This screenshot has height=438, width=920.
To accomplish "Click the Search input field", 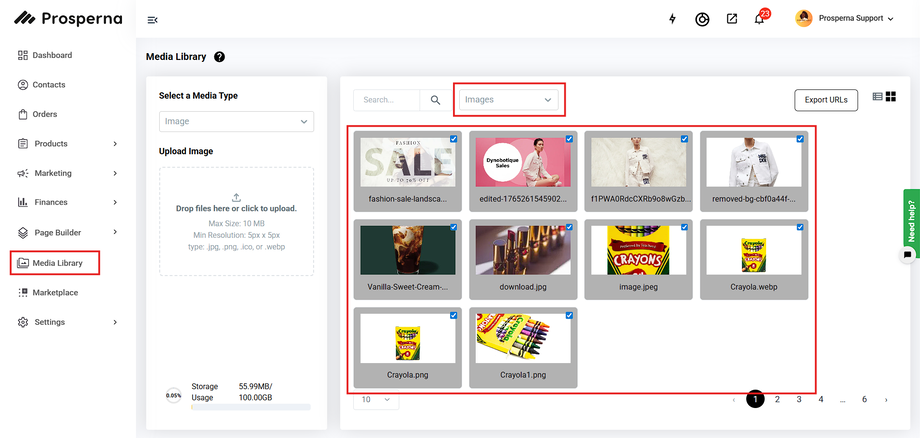I will pyautogui.click(x=387, y=100).
